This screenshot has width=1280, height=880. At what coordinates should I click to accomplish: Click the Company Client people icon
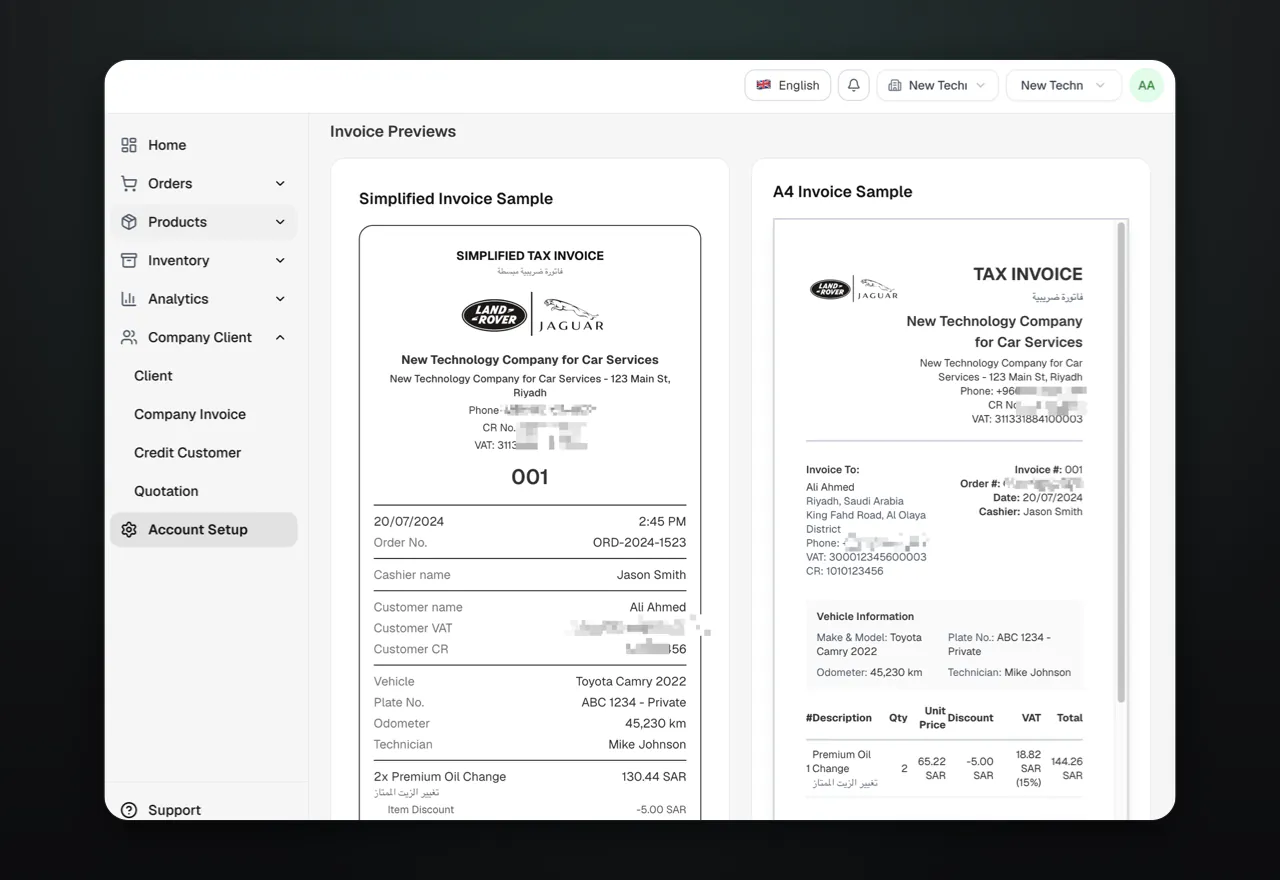129,337
